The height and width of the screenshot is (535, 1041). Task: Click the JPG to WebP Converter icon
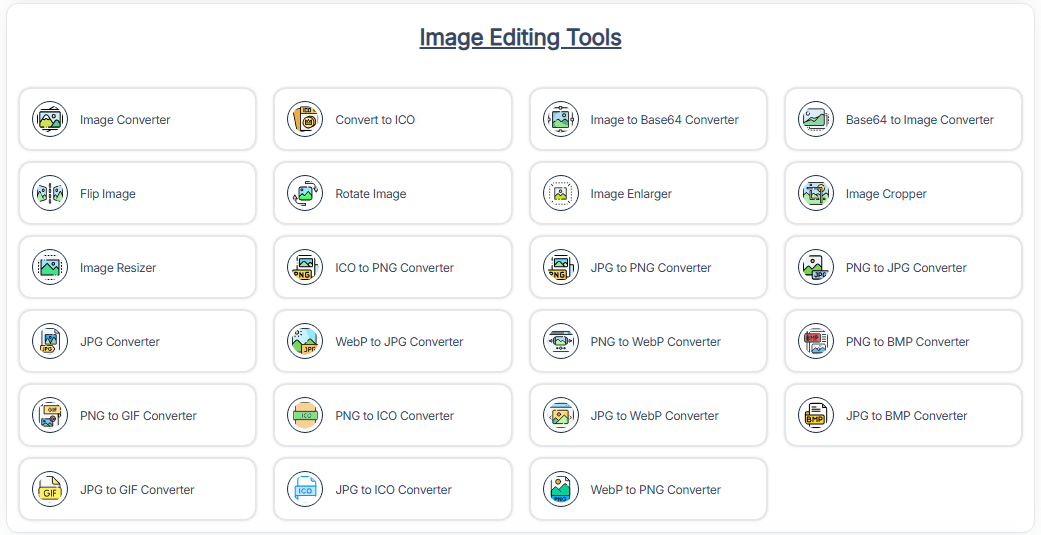point(561,416)
